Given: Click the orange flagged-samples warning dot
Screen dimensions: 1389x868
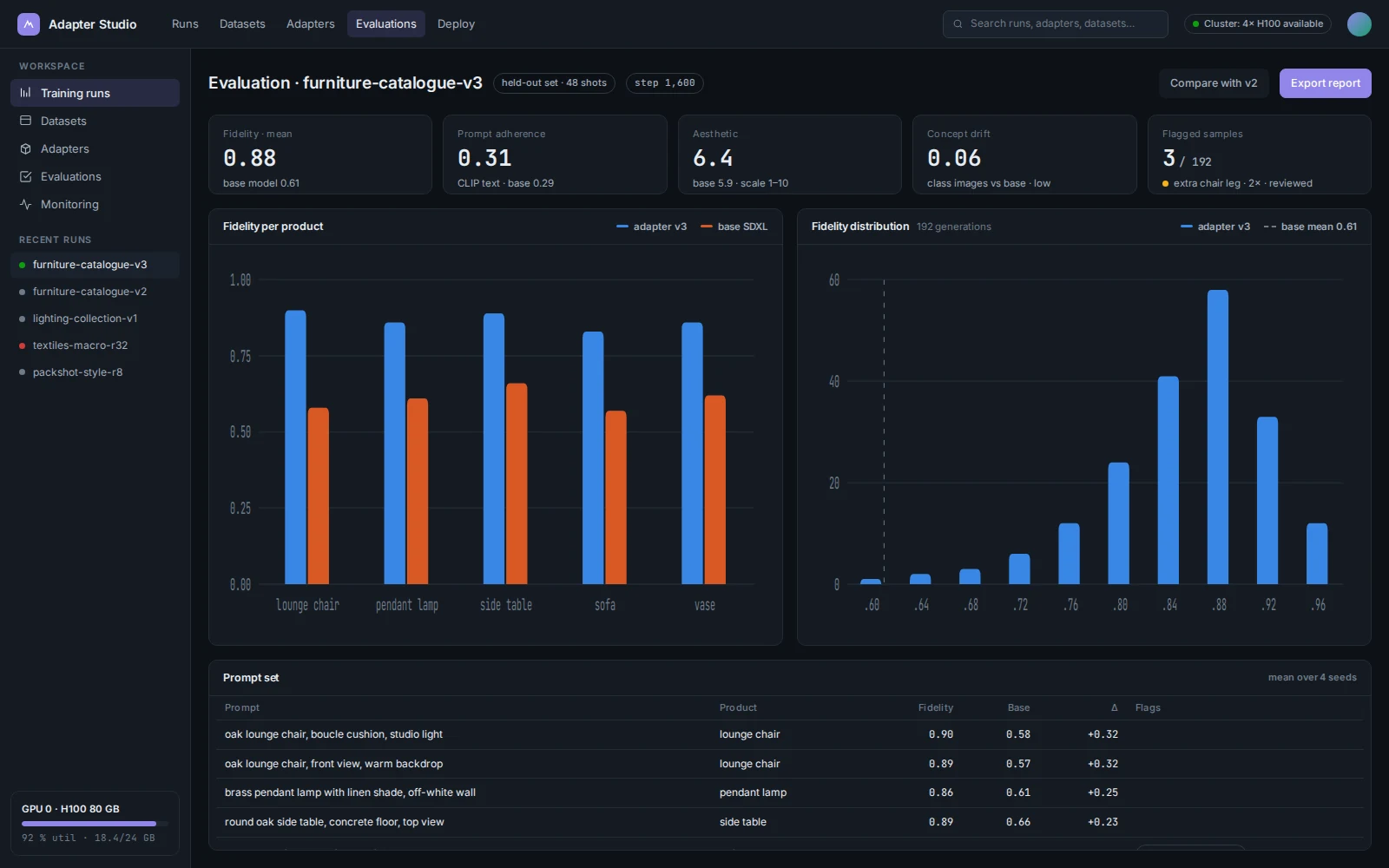Looking at the screenshot, I should [x=1165, y=184].
